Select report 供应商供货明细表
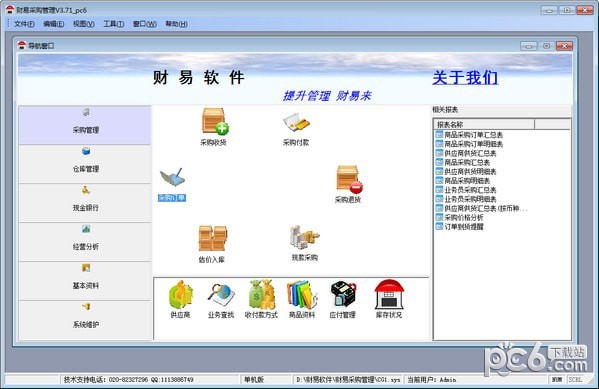The width and height of the screenshot is (599, 389). click(x=466, y=172)
